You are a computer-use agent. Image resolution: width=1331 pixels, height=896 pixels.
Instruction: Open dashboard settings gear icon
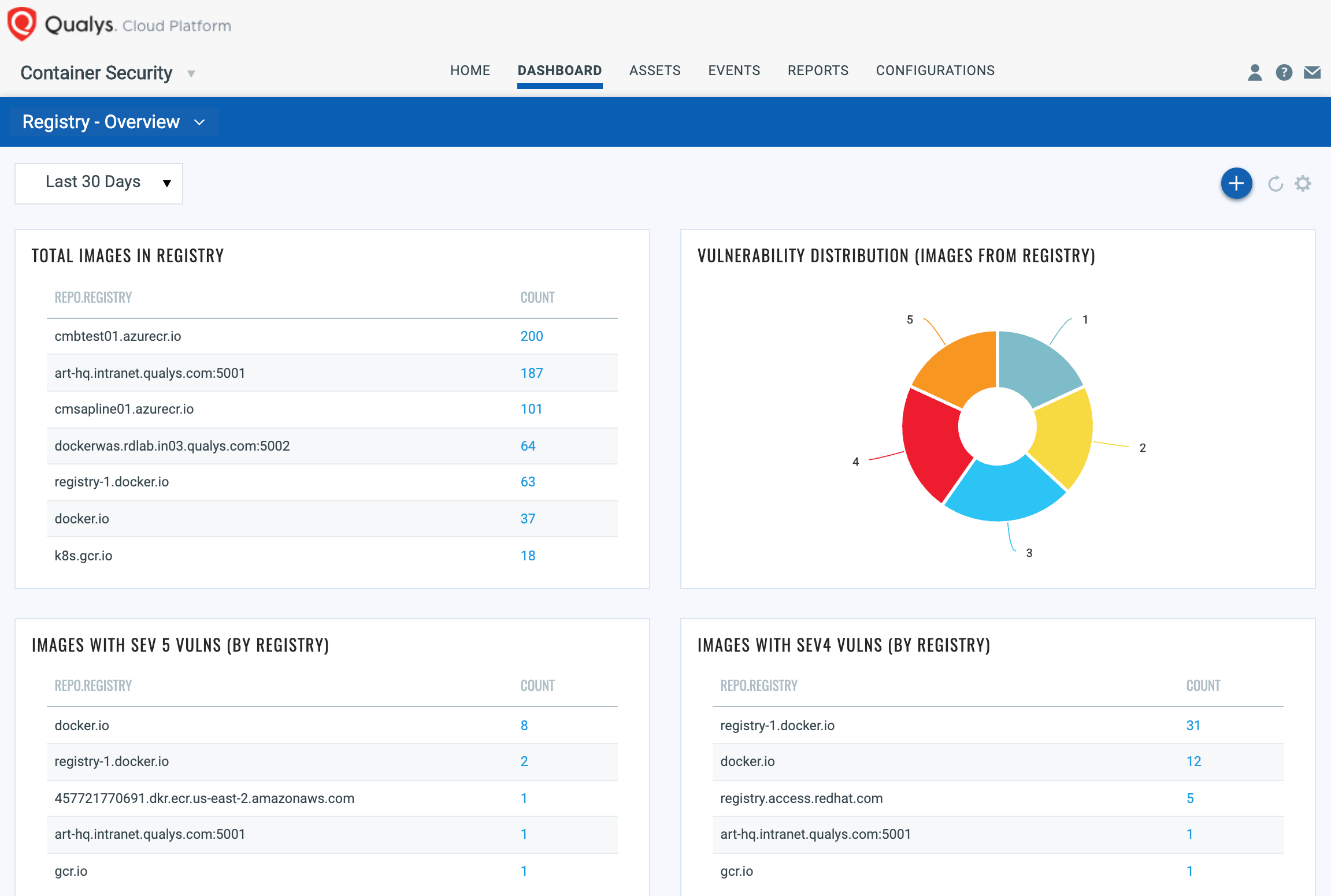(1303, 184)
